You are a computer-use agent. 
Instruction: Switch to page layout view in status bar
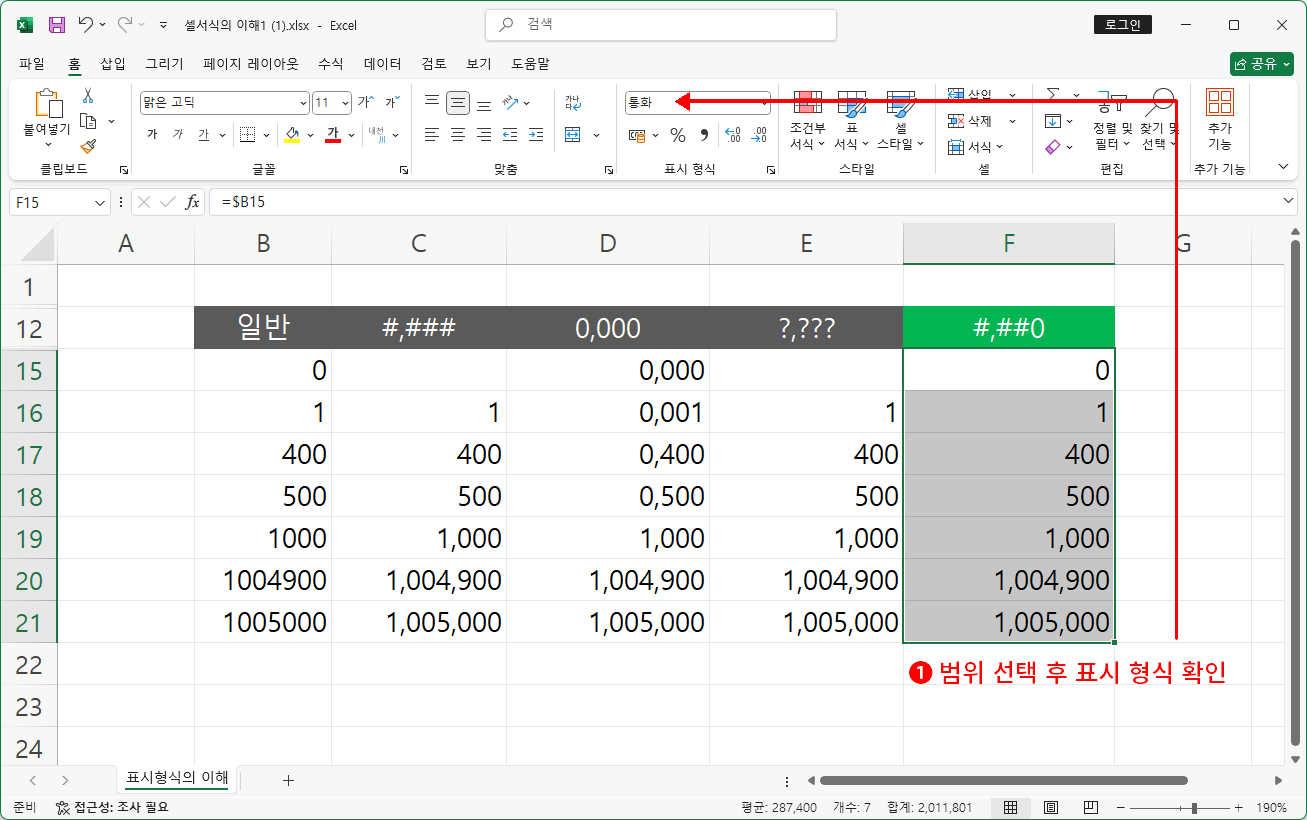(x=1051, y=807)
